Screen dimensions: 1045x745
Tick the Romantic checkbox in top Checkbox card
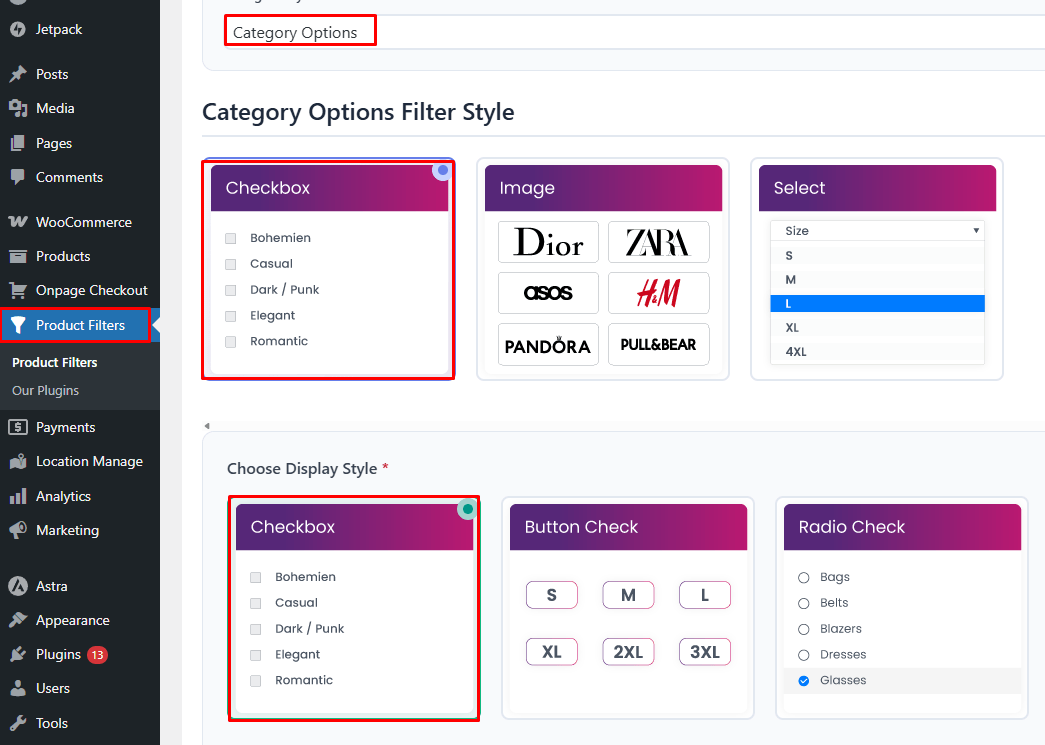pos(231,342)
